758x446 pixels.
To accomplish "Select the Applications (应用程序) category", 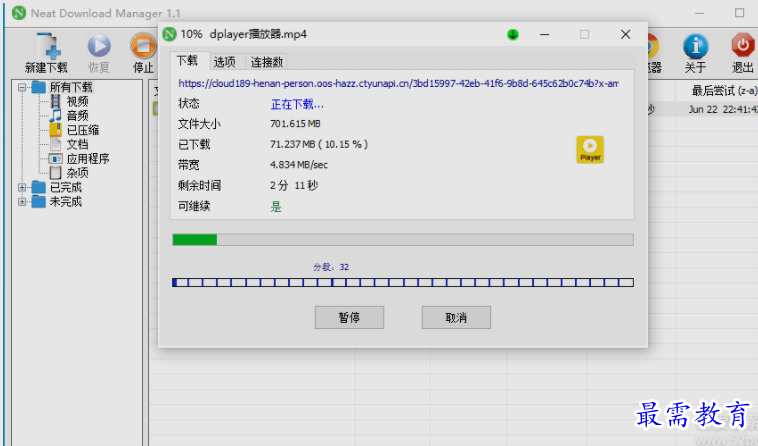I will (88, 158).
